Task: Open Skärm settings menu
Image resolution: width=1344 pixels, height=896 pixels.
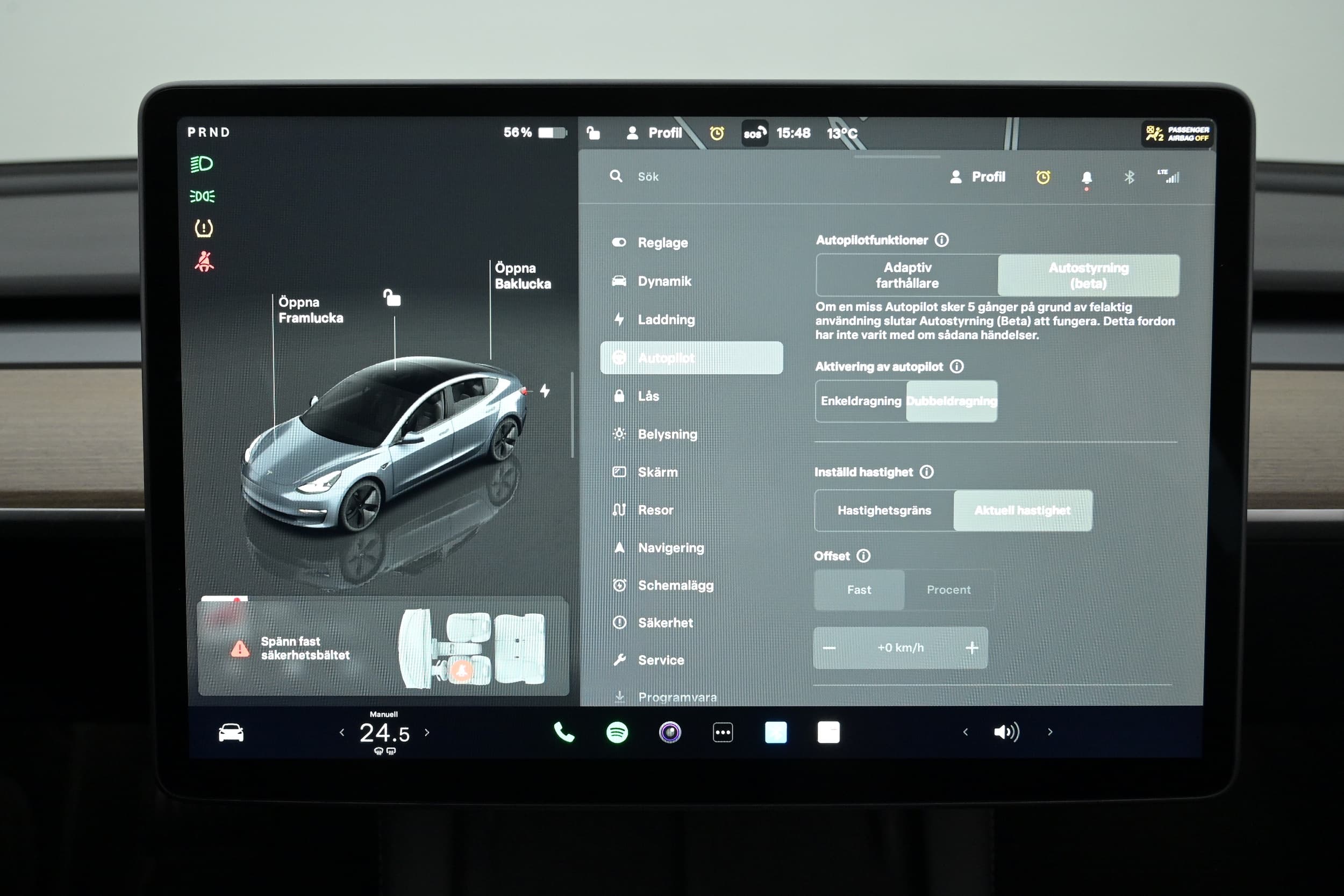Action: [x=691, y=472]
